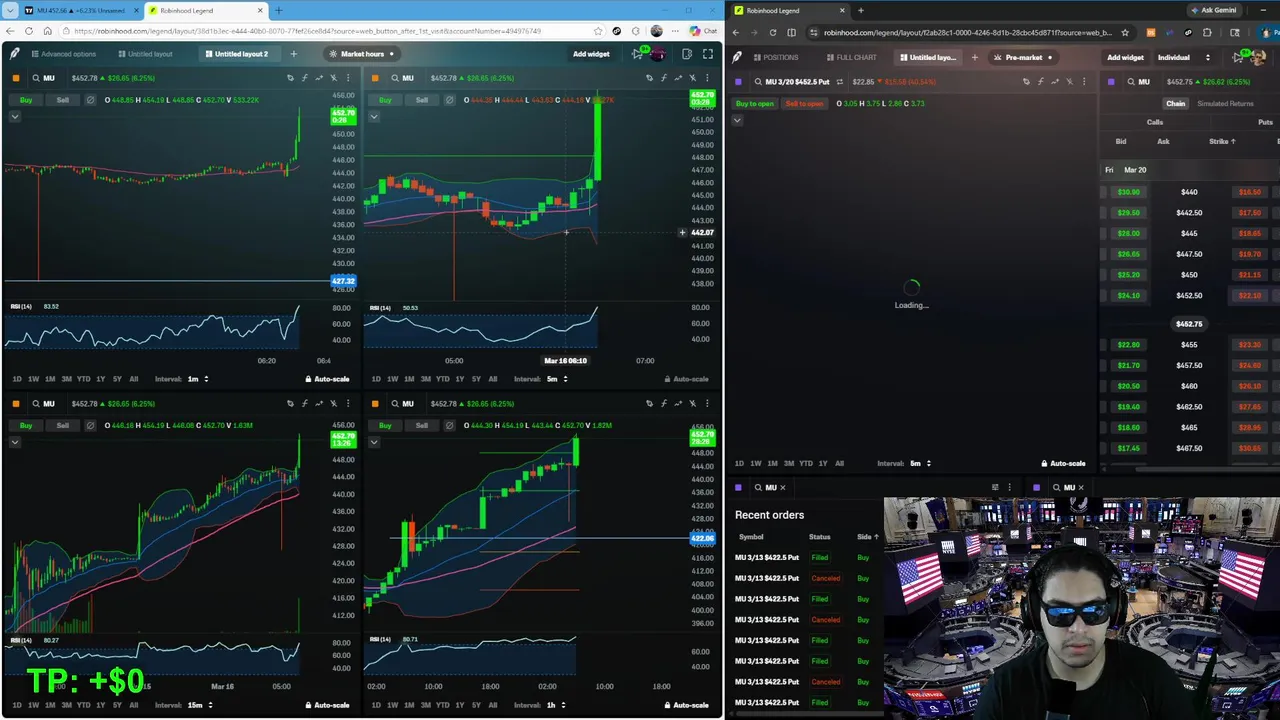Select the Simulated Returns tab
The height and width of the screenshot is (720, 1280).
pos(1225,103)
